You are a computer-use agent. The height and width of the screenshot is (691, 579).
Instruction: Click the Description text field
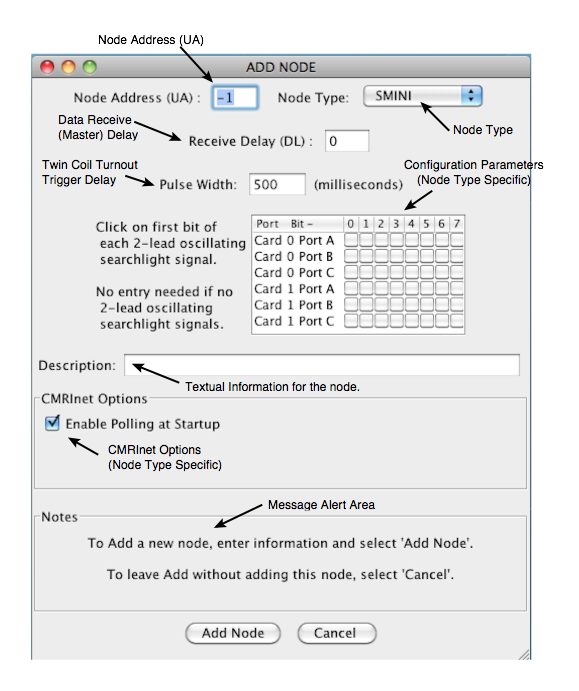coord(322,365)
